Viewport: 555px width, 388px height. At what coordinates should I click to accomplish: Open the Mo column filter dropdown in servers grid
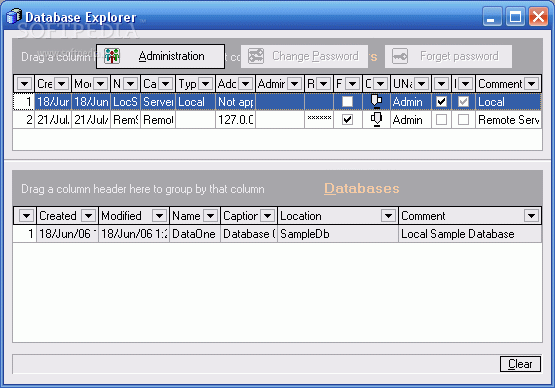pyautogui.click(x=101, y=84)
